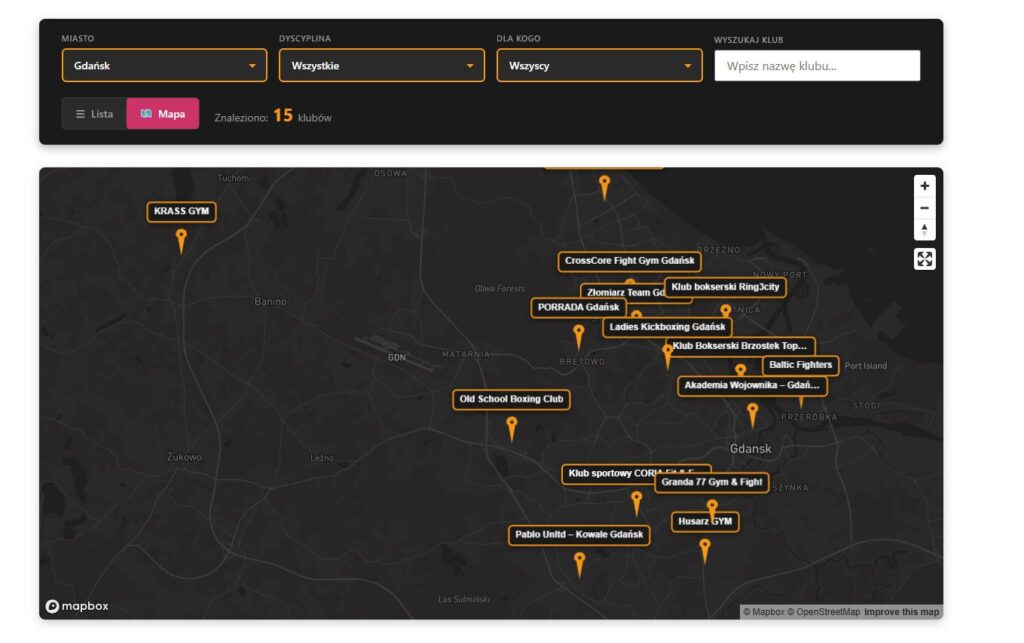The image size is (1024, 643).
Task: Click the KRASS GYM map pin
Action: pos(181,240)
